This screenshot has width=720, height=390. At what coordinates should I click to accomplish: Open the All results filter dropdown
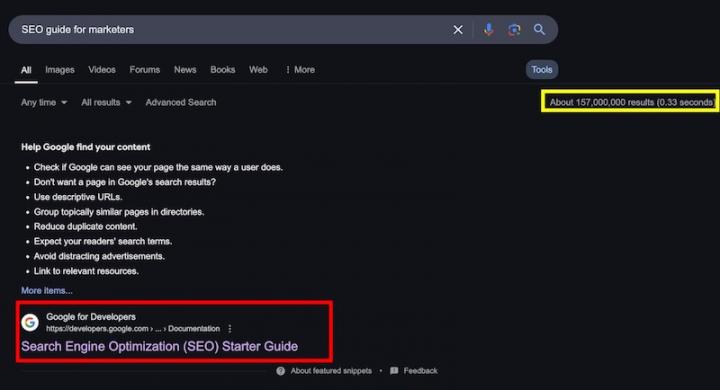[107, 102]
